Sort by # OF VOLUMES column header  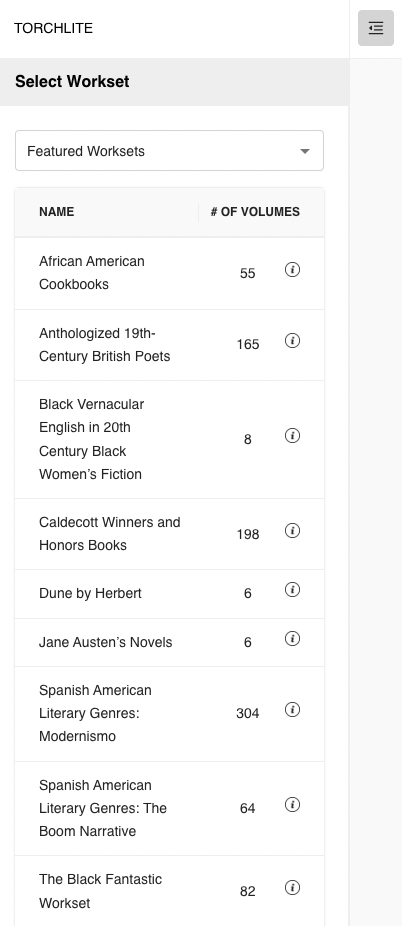tap(255, 212)
